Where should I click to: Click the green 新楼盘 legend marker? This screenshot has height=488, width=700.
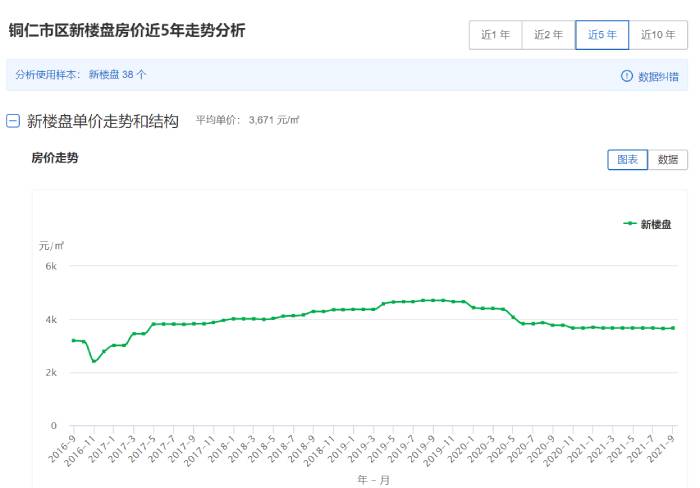click(630, 223)
